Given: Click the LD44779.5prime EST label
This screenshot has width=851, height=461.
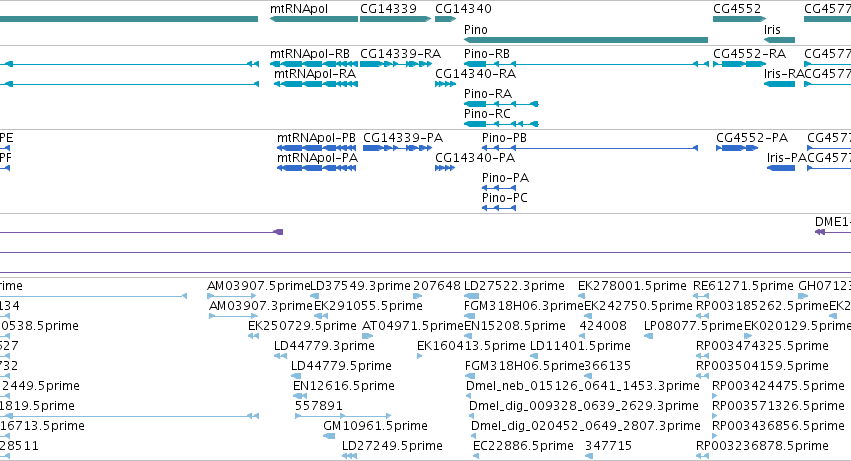Looking at the screenshot, I should [341, 367].
